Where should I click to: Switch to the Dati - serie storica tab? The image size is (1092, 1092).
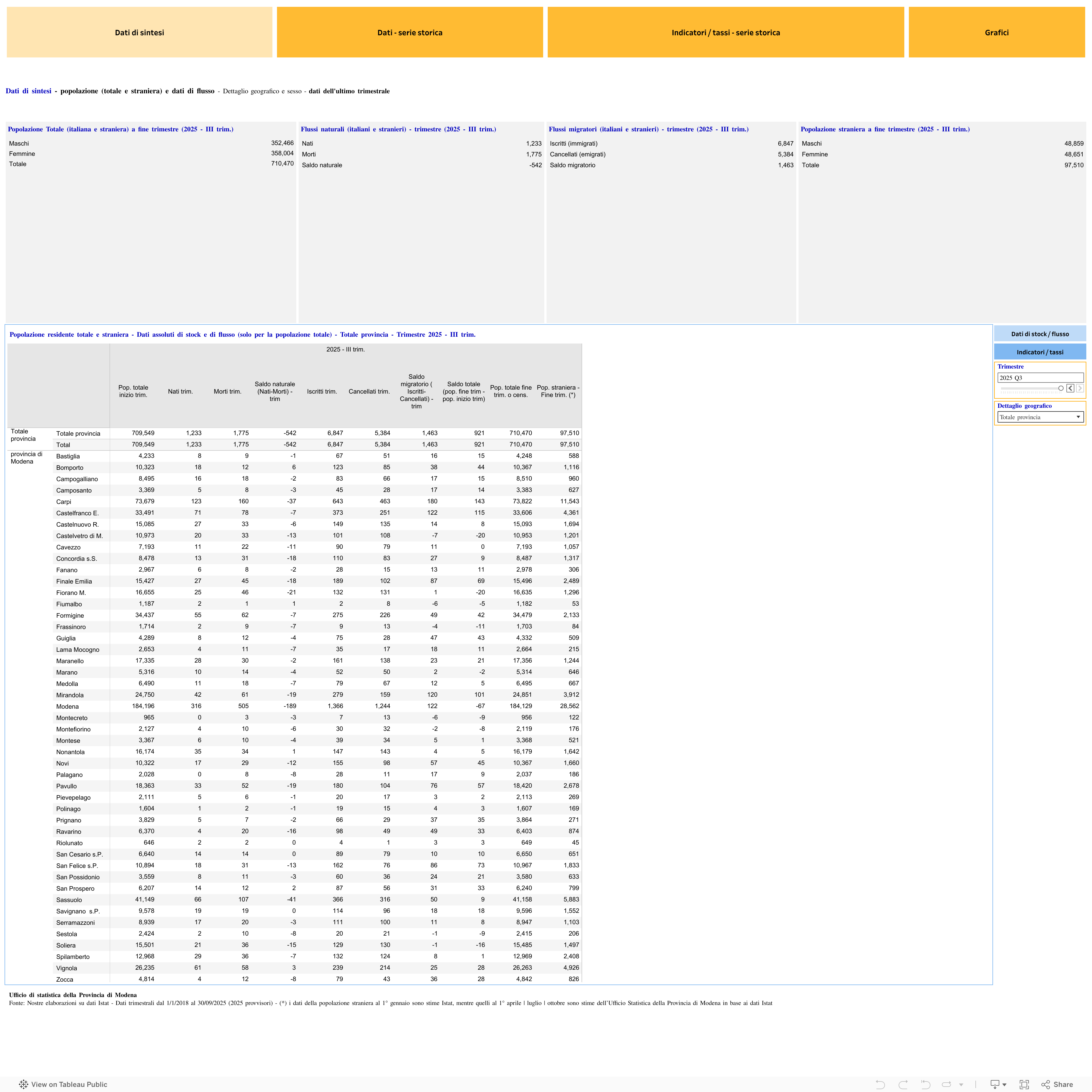click(x=410, y=33)
